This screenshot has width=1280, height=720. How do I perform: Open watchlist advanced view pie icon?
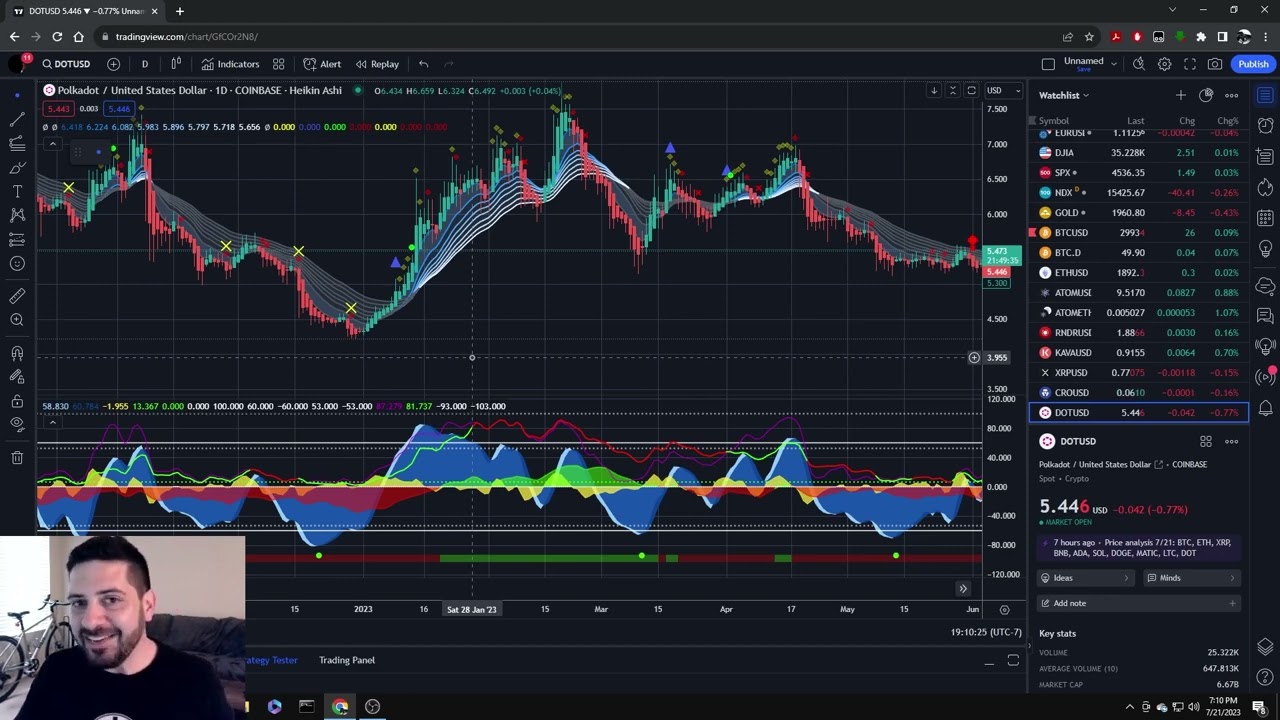[1206, 95]
